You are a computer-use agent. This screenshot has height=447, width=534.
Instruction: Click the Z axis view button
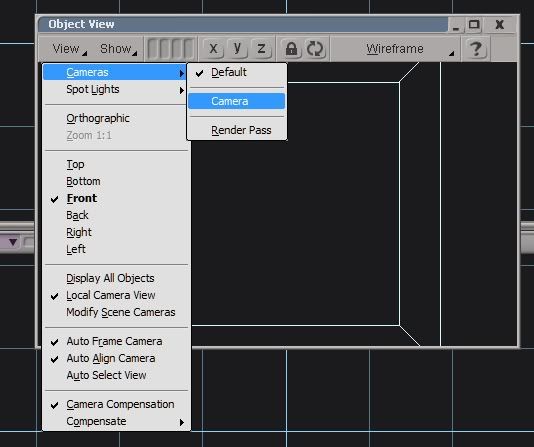point(261,49)
